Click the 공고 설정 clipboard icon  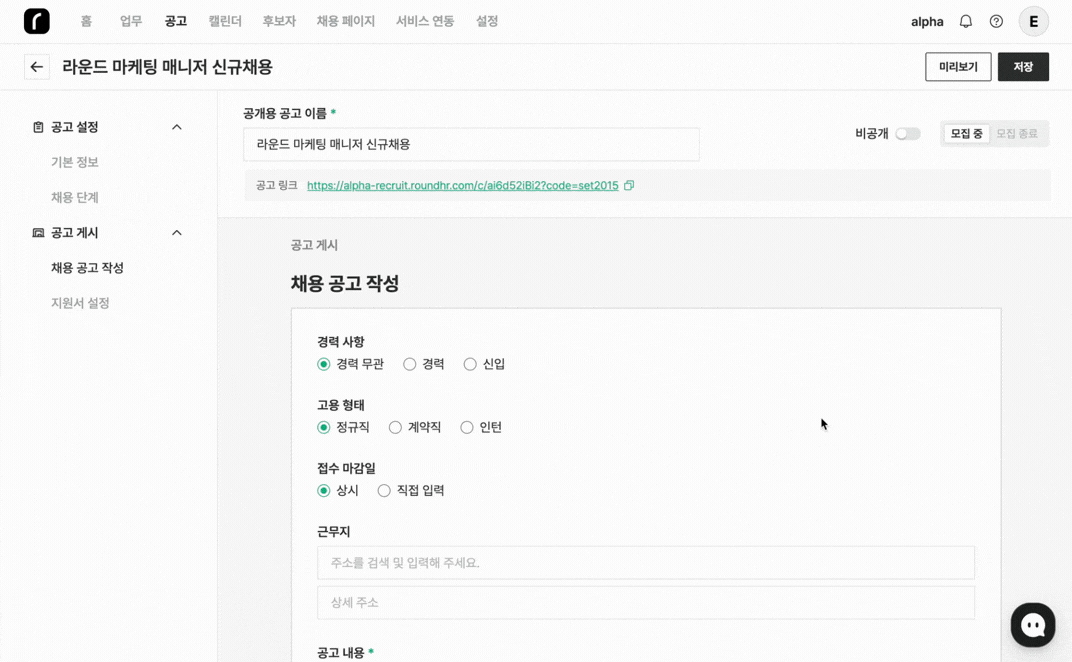pyautogui.click(x=38, y=127)
